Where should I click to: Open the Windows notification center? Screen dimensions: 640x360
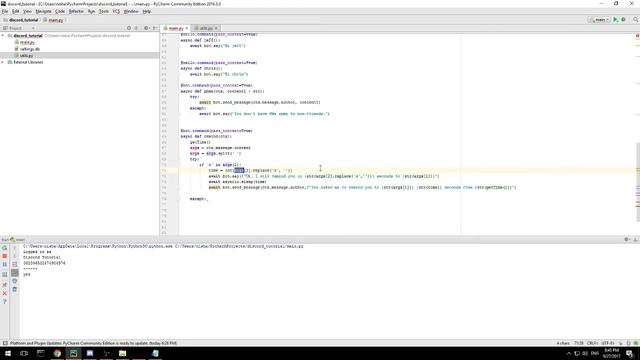click(629, 353)
